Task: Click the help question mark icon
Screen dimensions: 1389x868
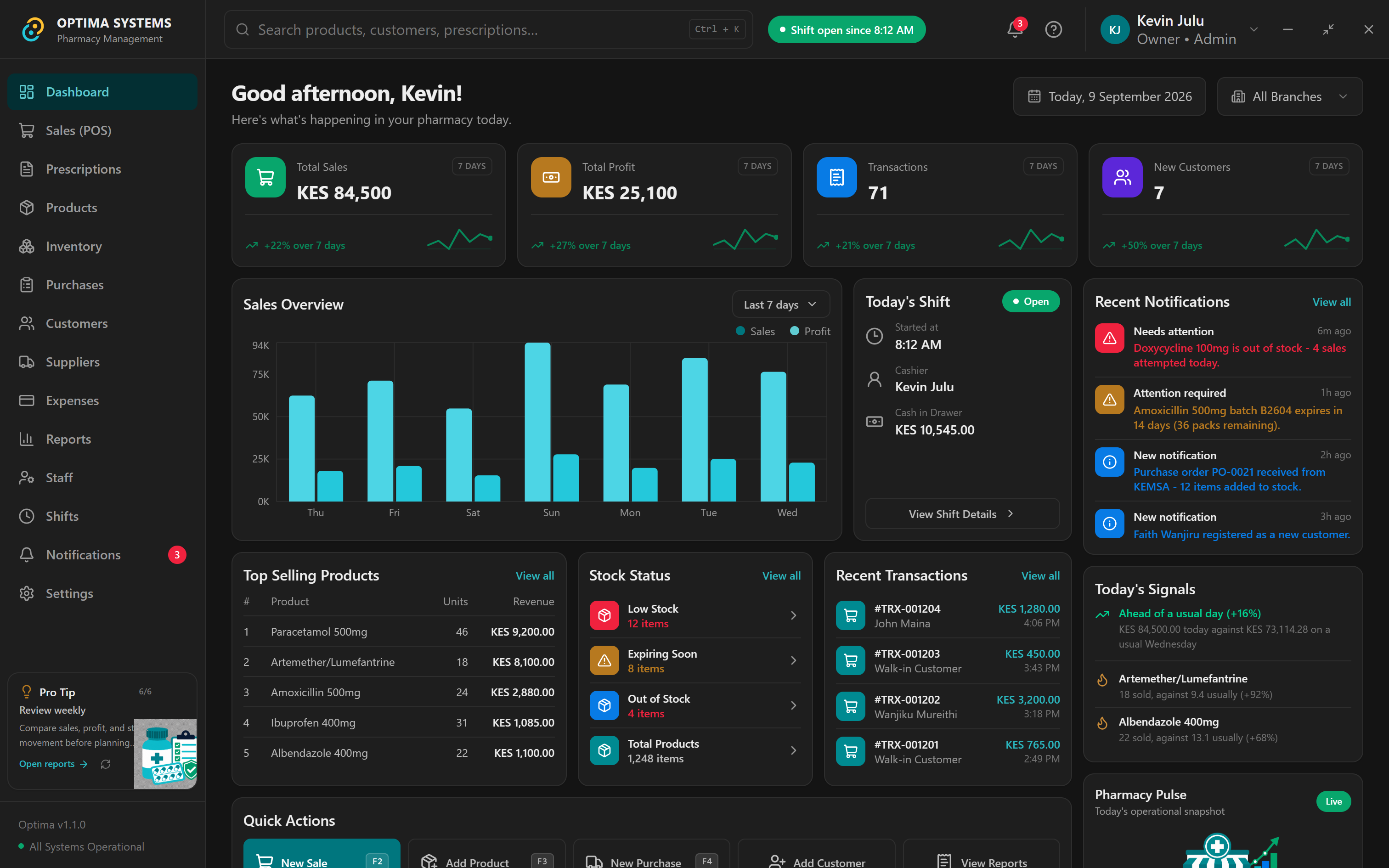Action: coord(1053,29)
